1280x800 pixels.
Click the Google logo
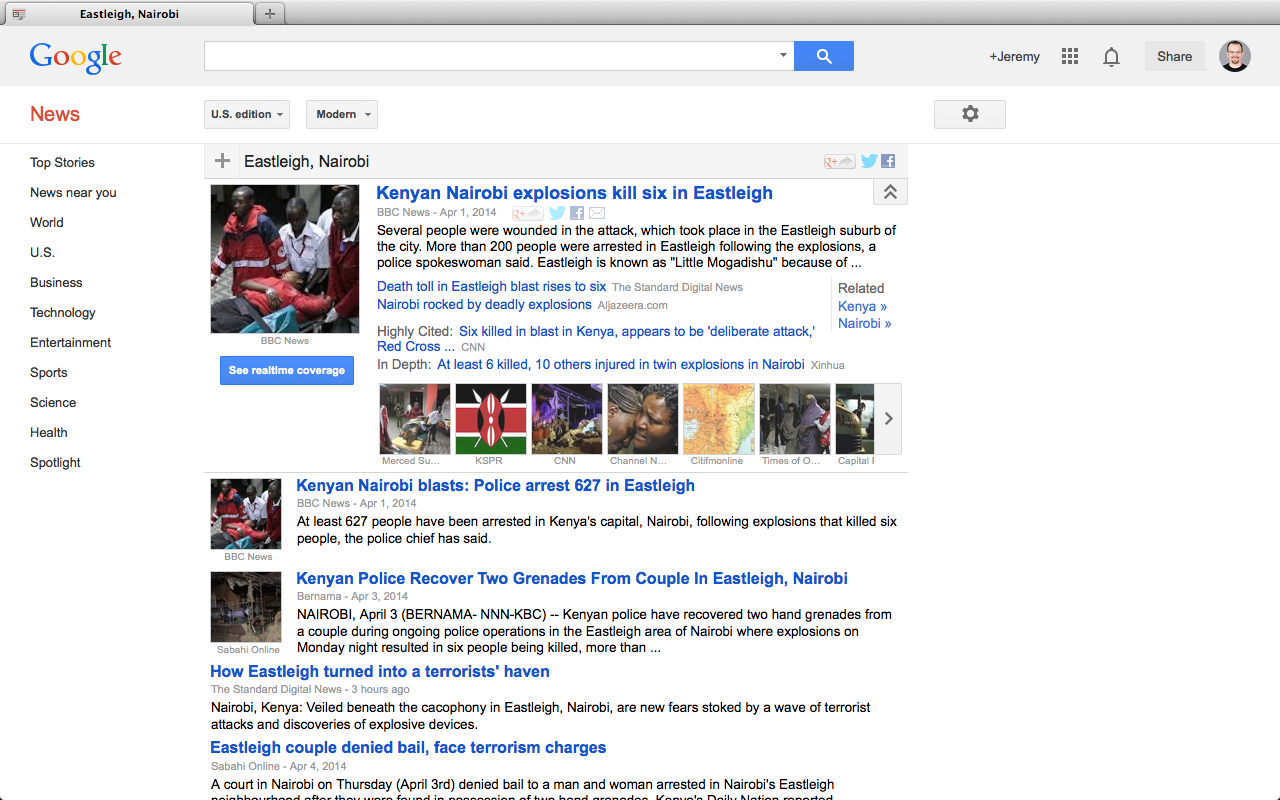76,58
